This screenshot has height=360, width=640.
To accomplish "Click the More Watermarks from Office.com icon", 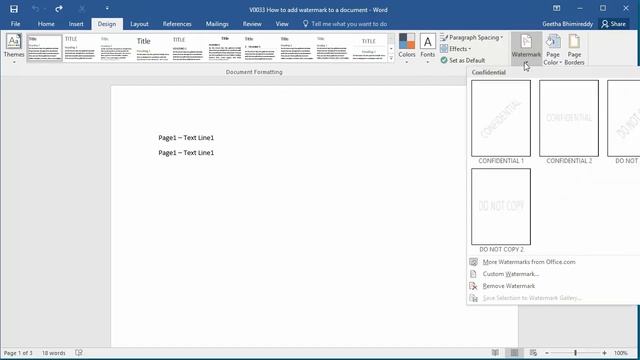I will [473, 262].
